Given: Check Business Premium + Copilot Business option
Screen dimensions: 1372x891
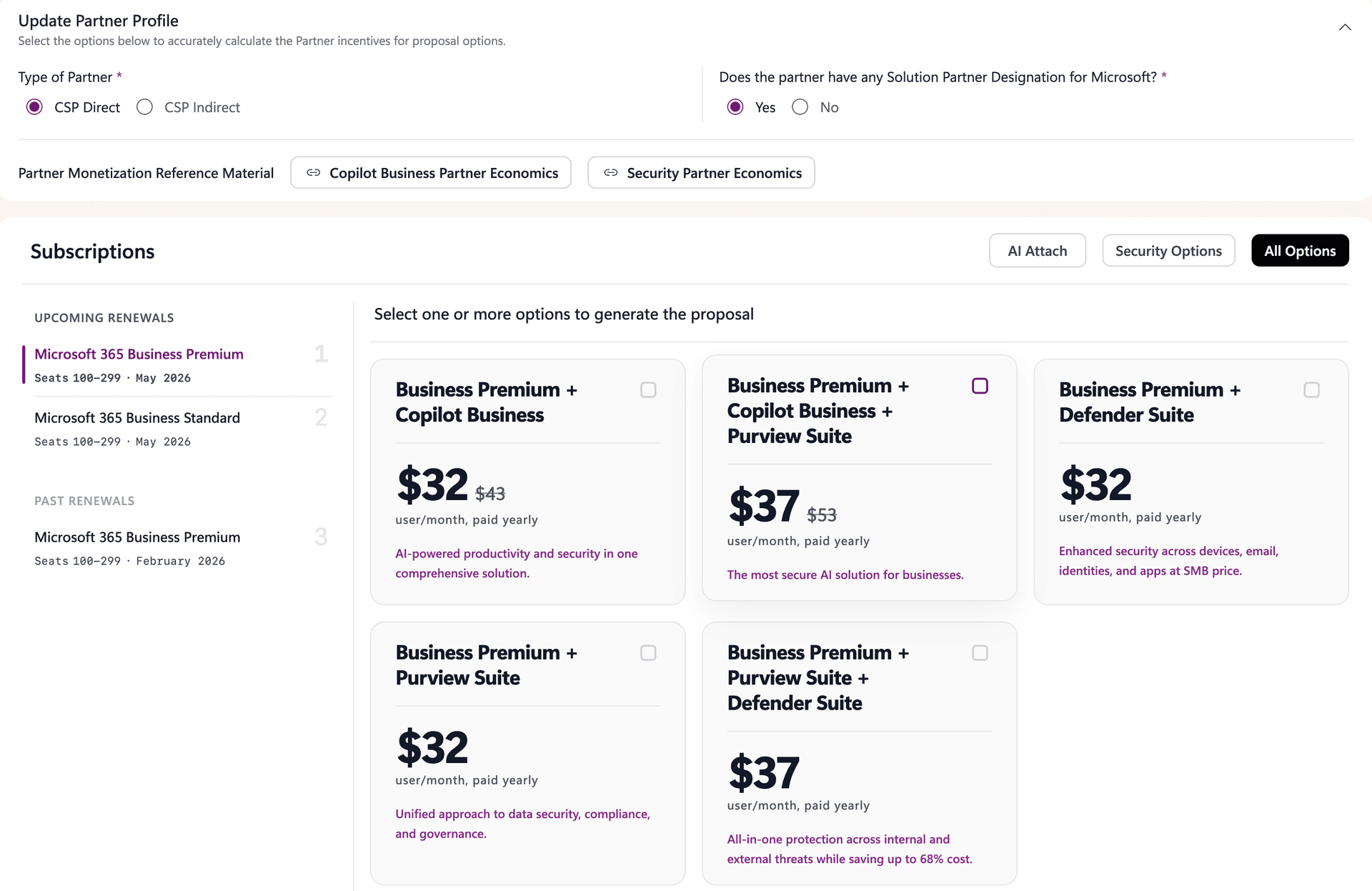Looking at the screenshot, I should click(648, 390).
